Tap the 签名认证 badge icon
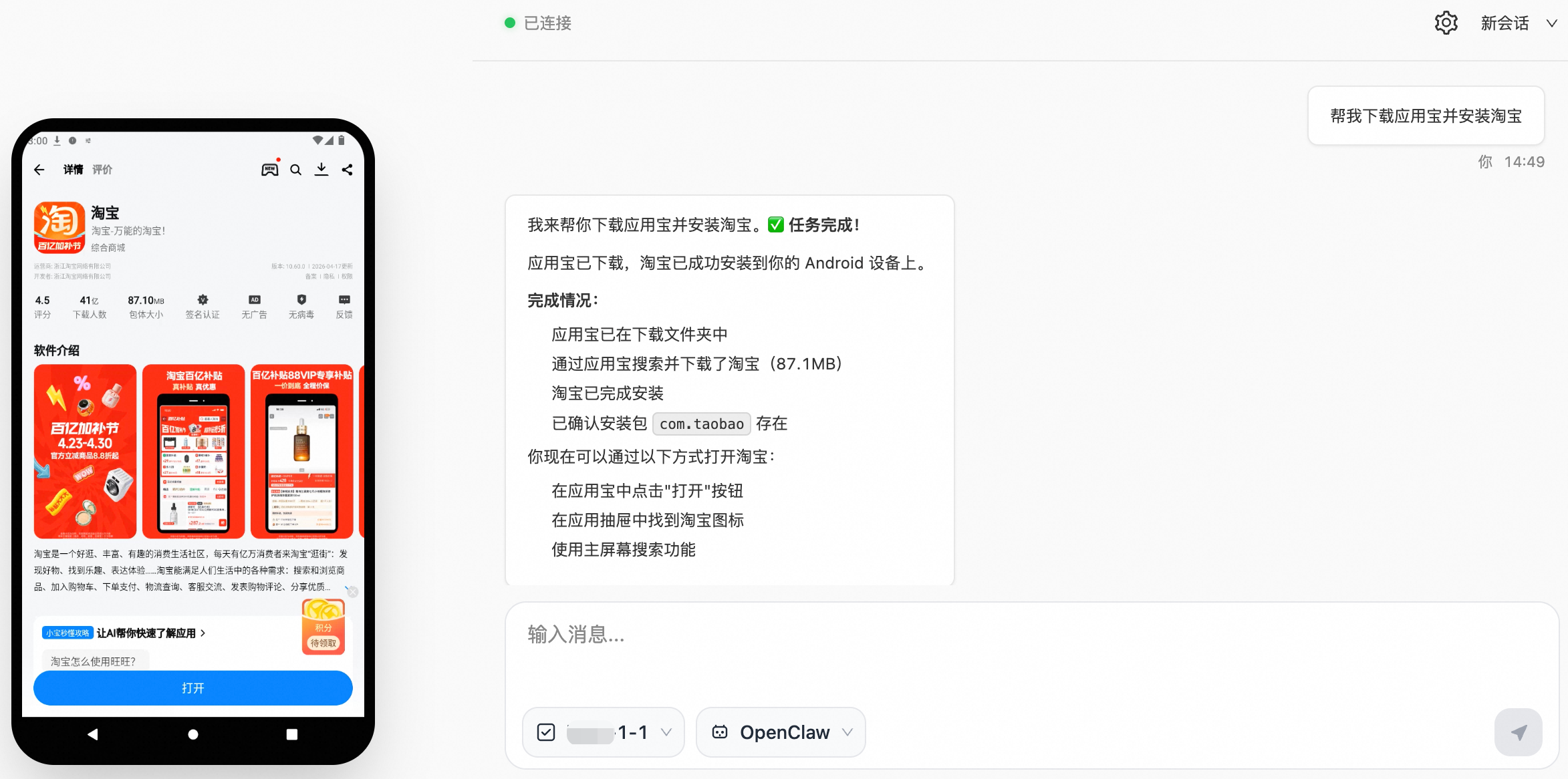 [203, 300]
